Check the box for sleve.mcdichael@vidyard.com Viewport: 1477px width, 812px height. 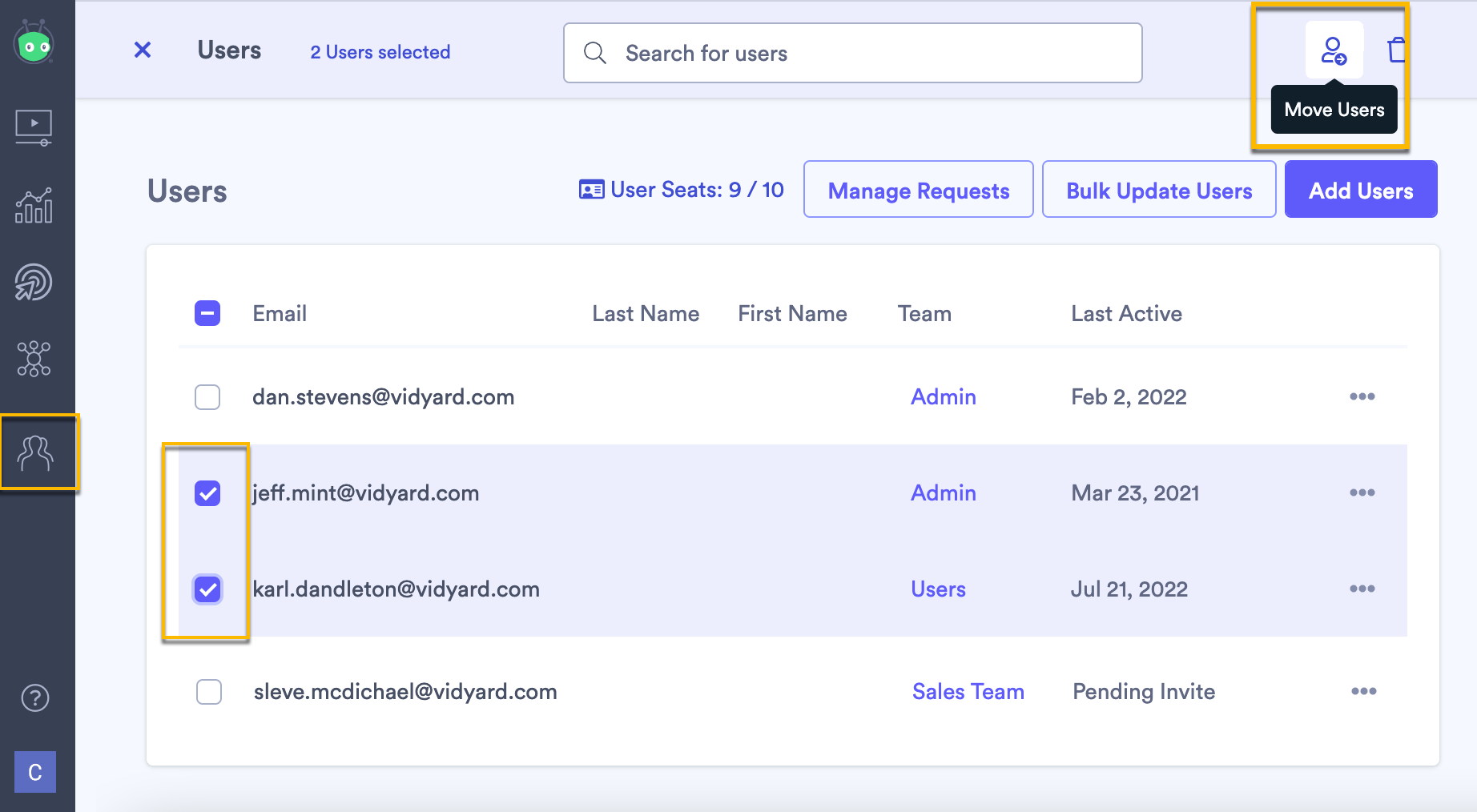click(x=209, y=692)
